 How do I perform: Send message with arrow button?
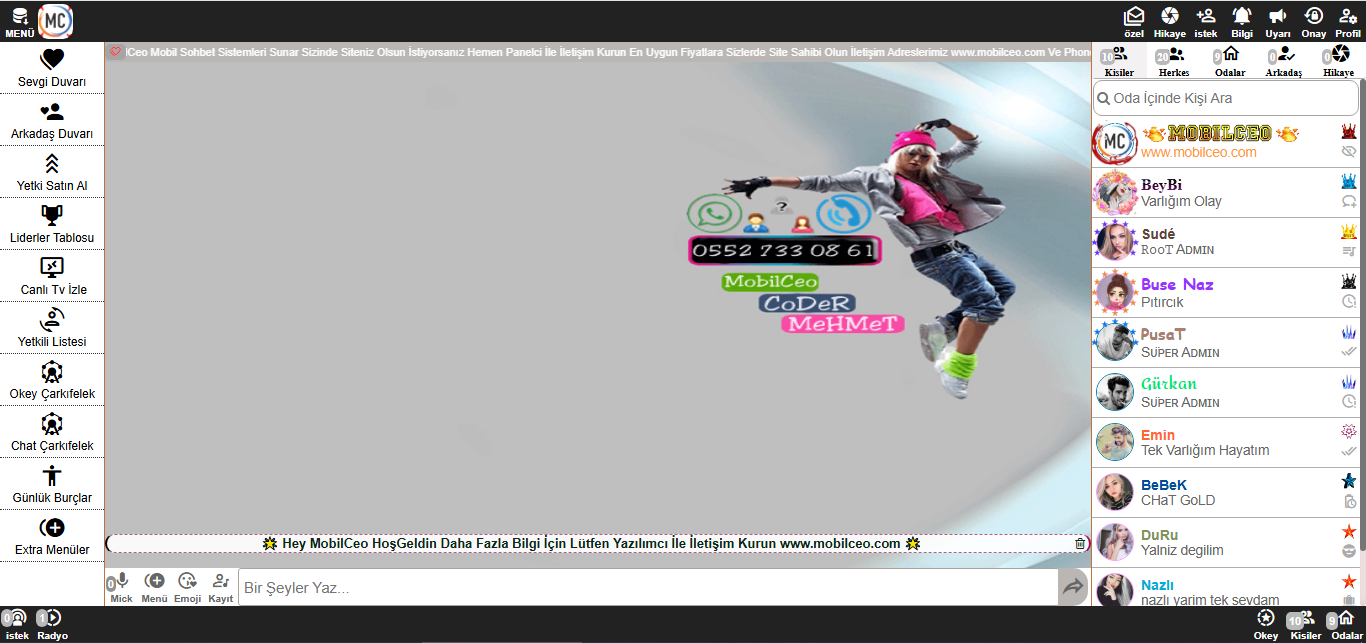pyautogui.click(x=1073, y=588)
